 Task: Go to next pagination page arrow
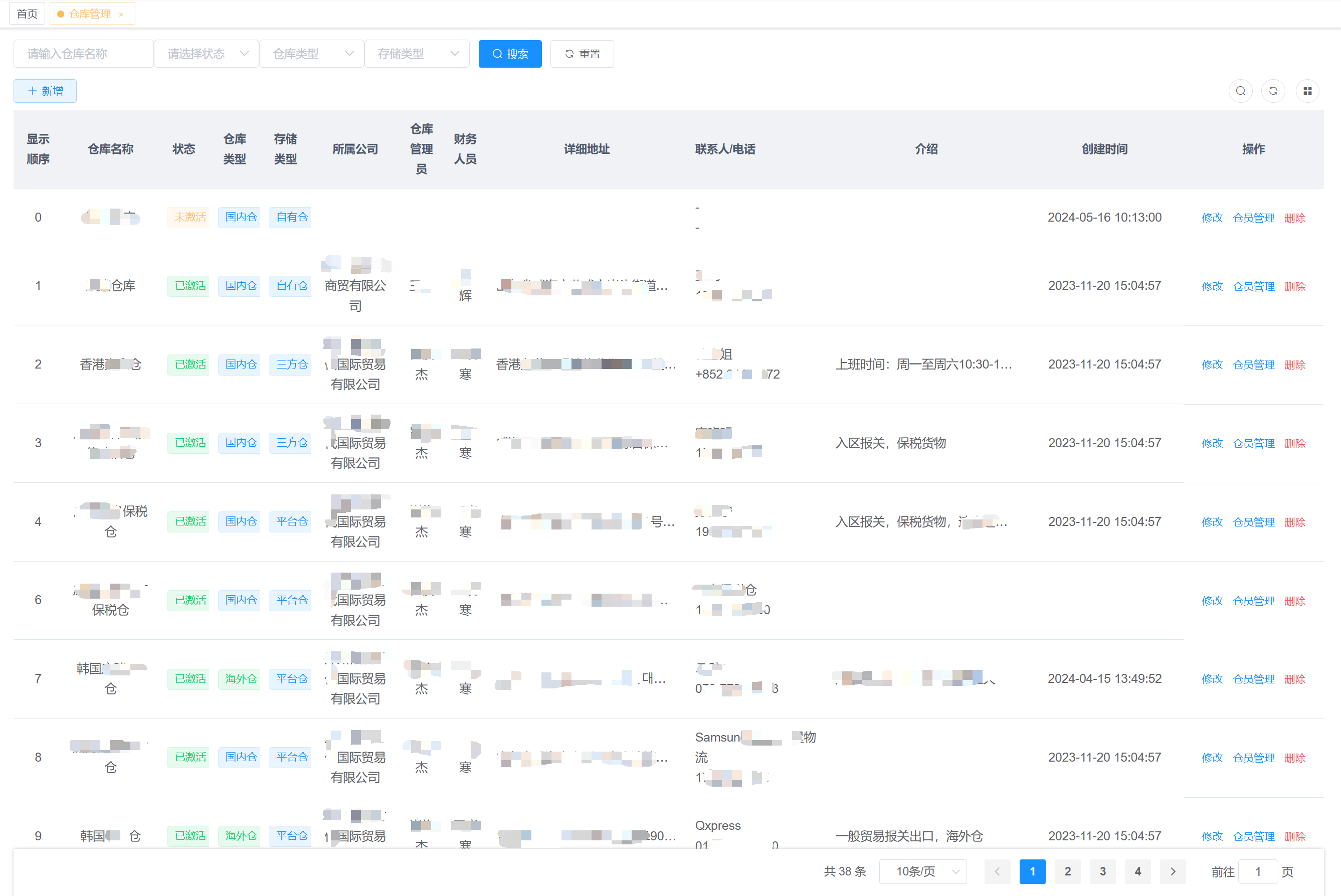tap(1173, 871)
